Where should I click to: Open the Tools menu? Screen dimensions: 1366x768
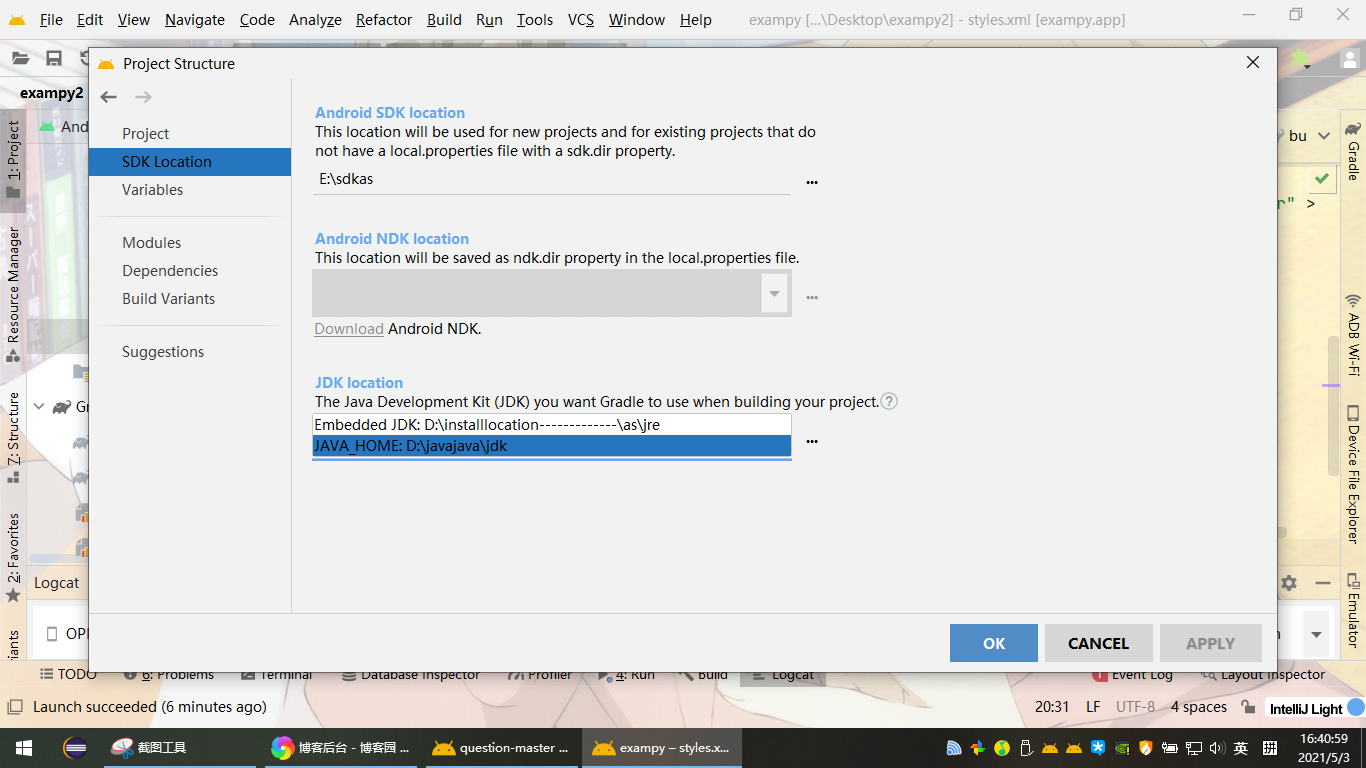[x=535, y=20]
